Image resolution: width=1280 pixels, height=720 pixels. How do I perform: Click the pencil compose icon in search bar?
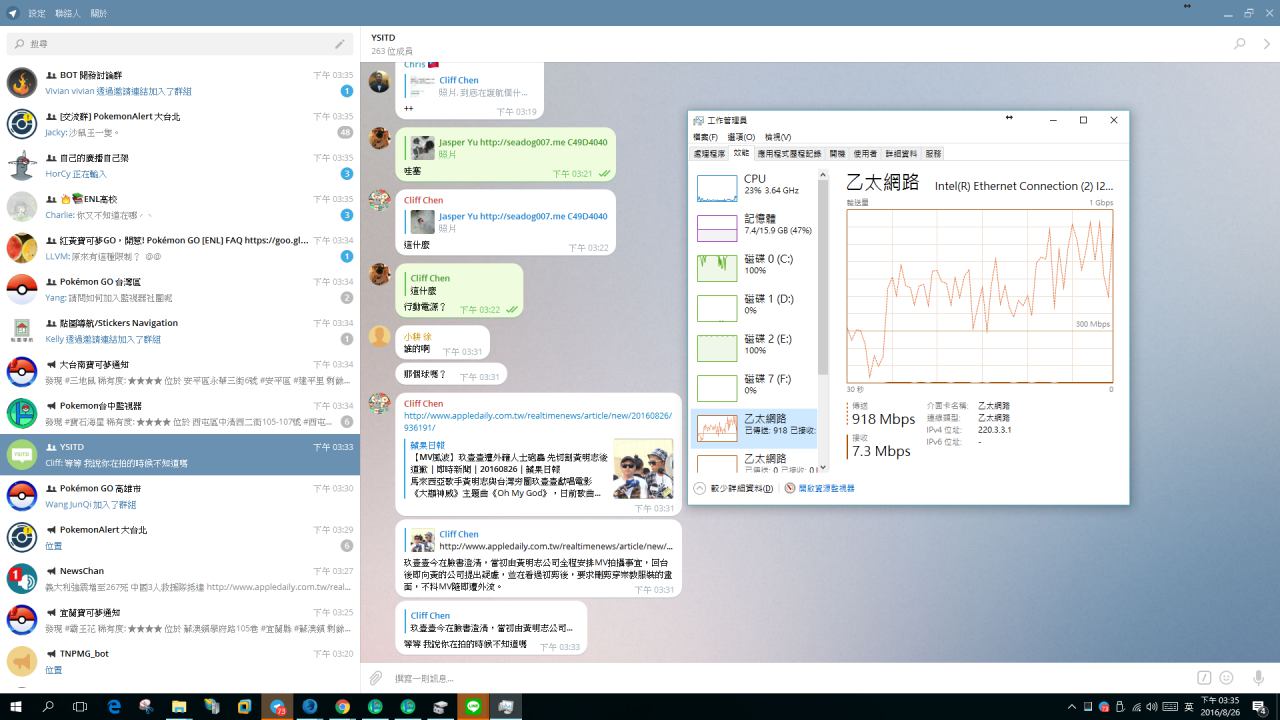click(x=340, y=44)
